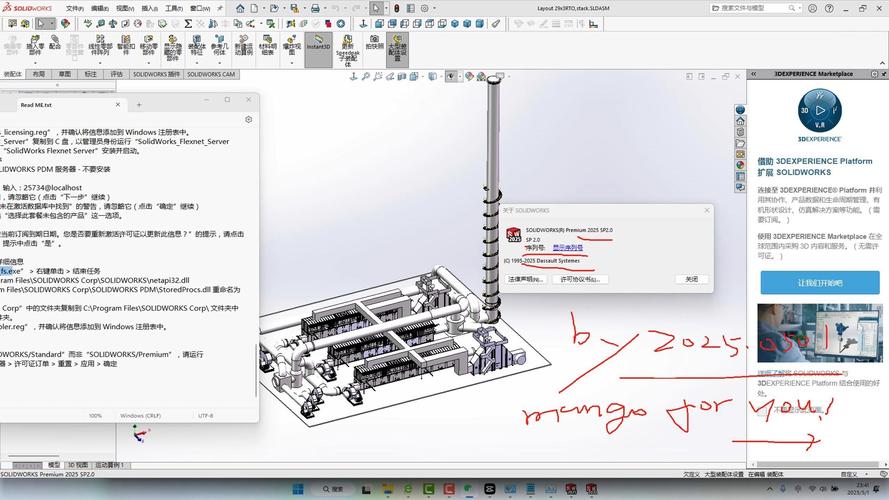889x500 pixels.
Task: Open the Windows Start button
Action: 298,489
